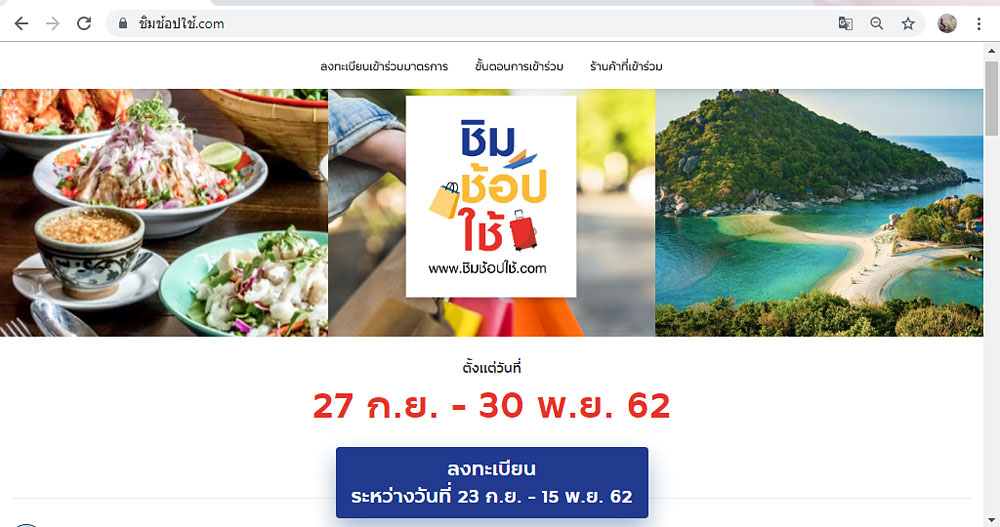Open the user profile avatar
Viewport: 1000px width, 527px height.
947,24
